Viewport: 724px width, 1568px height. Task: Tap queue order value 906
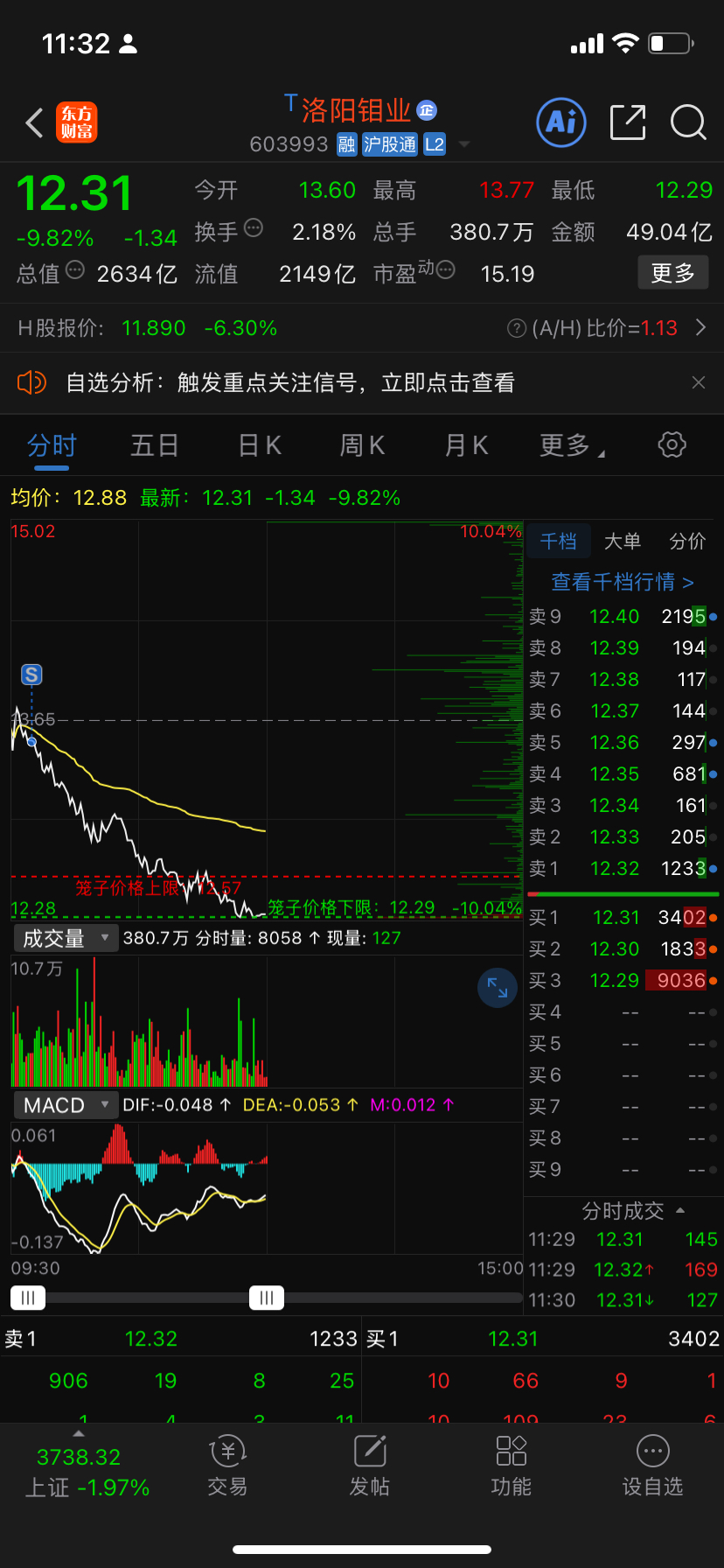pos(68,1381)
